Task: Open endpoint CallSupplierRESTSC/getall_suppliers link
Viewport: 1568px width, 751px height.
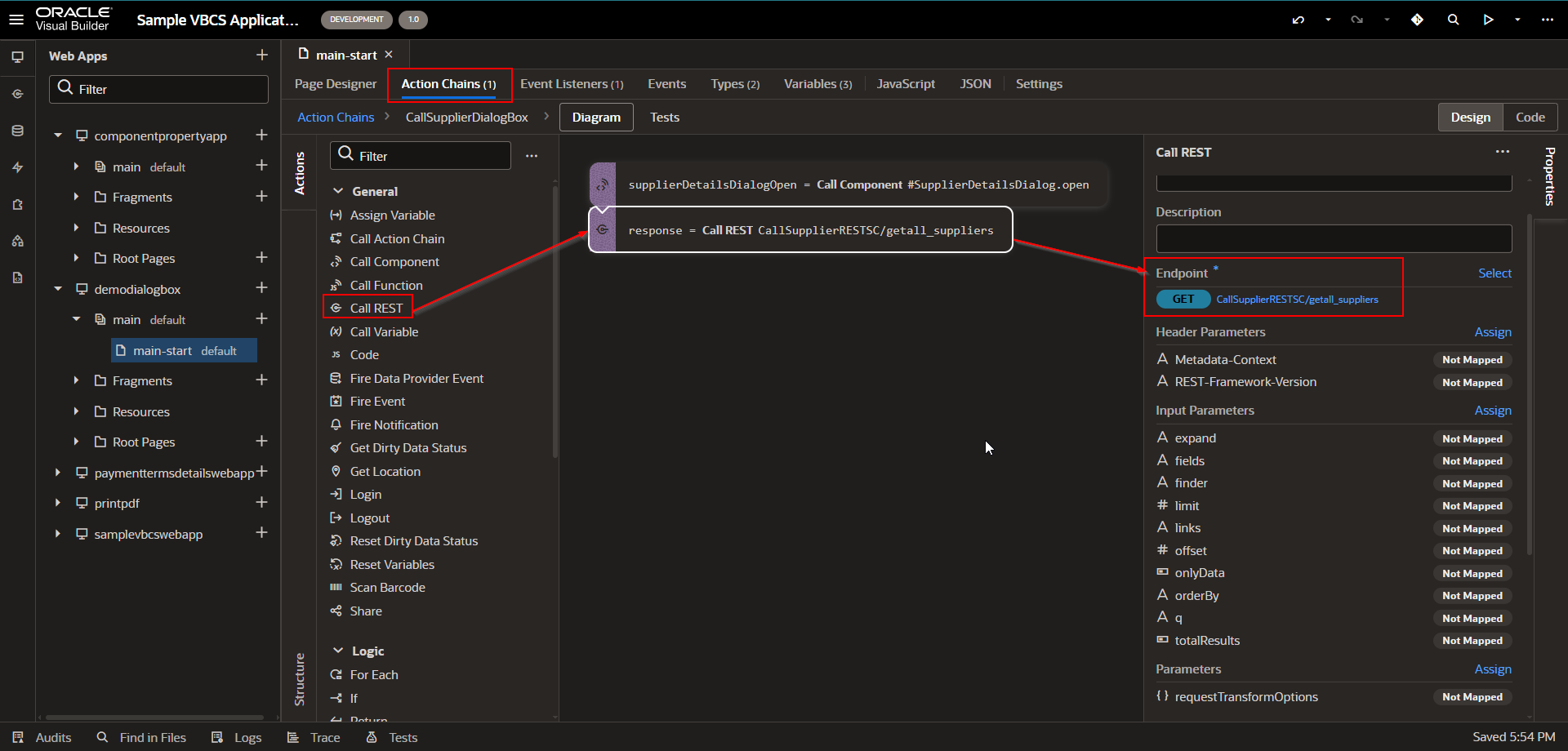Action: point(1297,300)
